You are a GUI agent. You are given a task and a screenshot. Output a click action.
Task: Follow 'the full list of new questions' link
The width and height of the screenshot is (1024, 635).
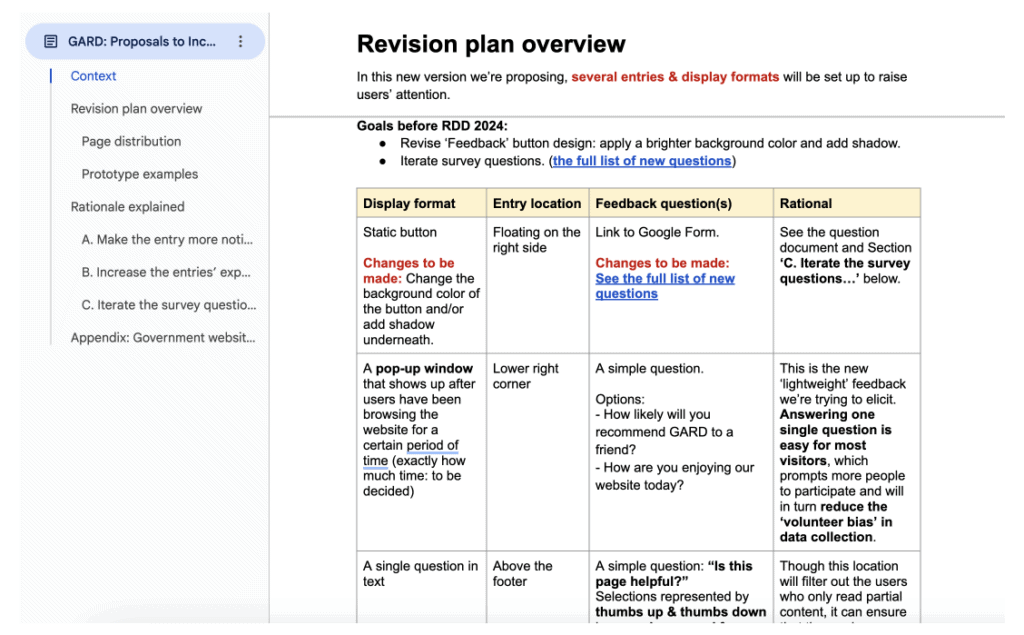pos(642,161)
